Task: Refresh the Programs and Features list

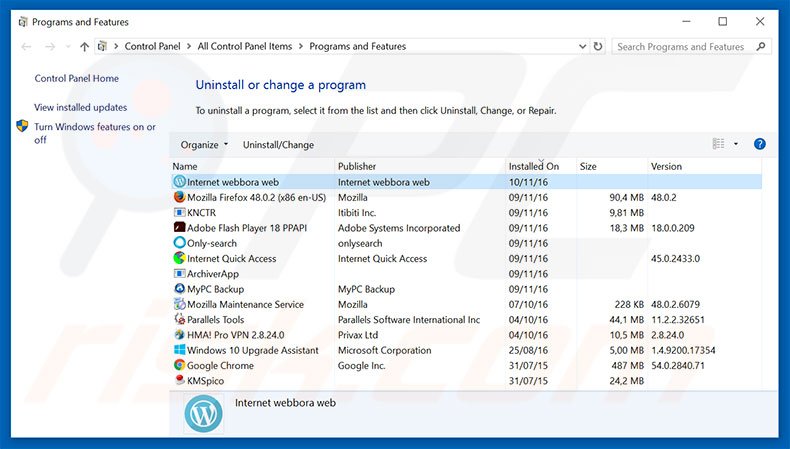Action: [598, 46]
